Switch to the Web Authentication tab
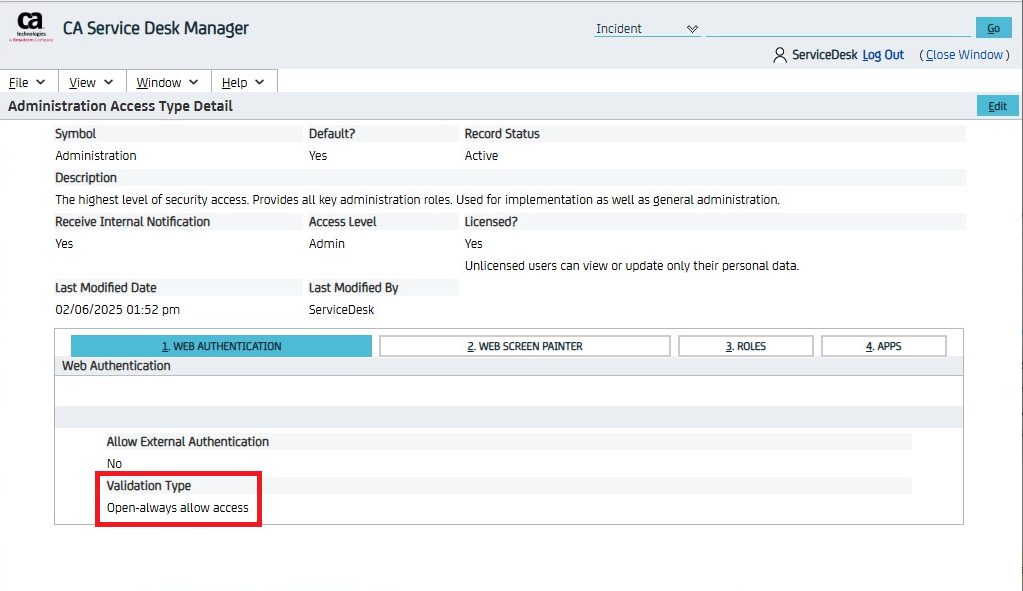This screenshot has height=591, width=1023. tap(221, 346)
